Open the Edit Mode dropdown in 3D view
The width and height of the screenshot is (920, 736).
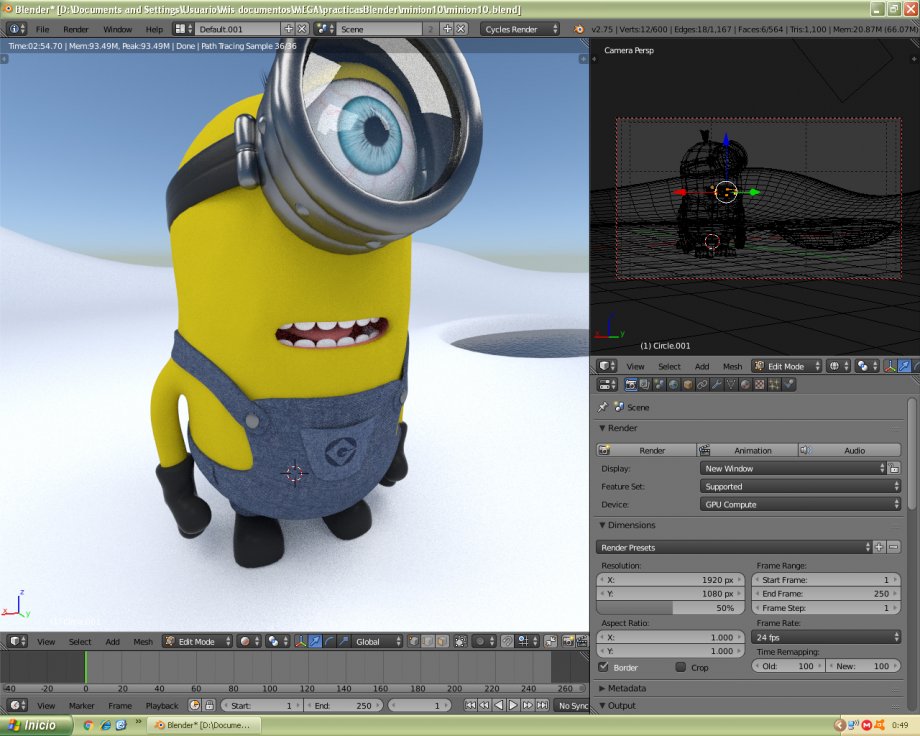[196, 641]
